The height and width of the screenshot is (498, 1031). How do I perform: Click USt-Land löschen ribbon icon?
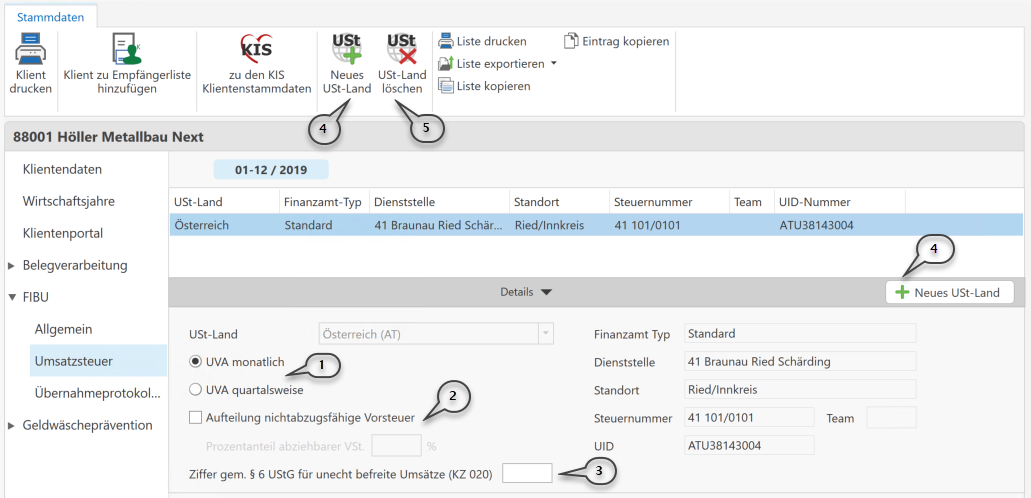click(x=401, y=50)
